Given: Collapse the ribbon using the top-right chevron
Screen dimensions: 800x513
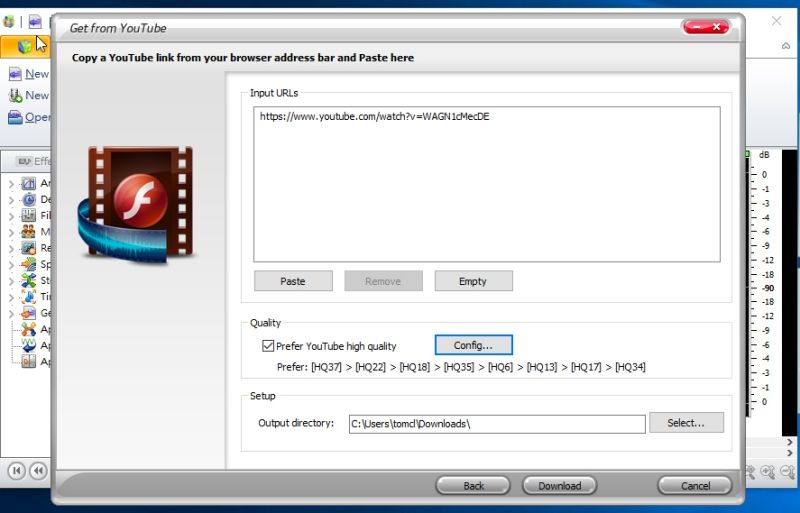Looking at the screenshot, I should pyautogui.click(x=786, y=46).
